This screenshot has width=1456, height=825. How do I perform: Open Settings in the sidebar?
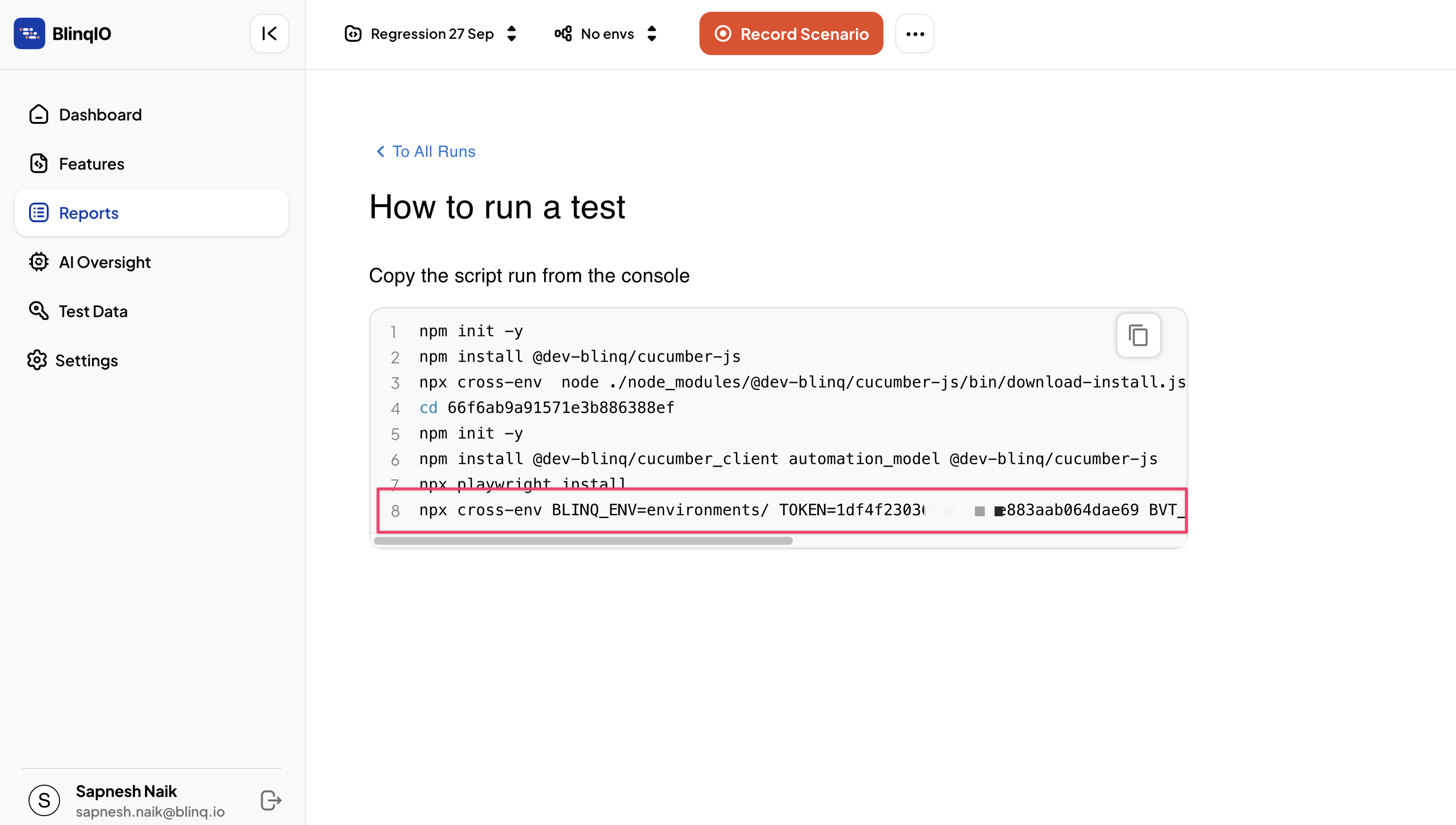pyautogui.click(x=152, y=360)
